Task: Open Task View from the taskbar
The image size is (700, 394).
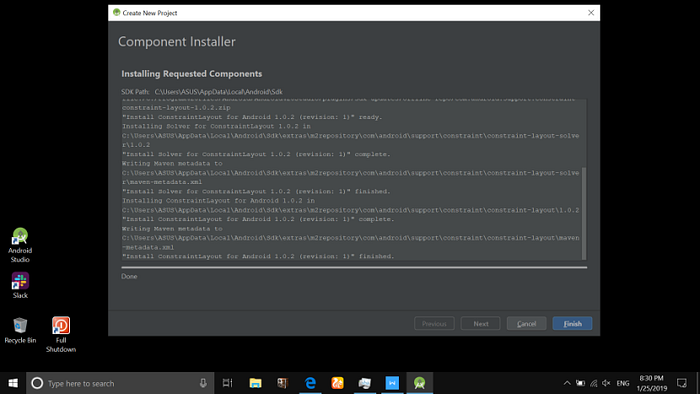Action: click(x=228, y=383)
